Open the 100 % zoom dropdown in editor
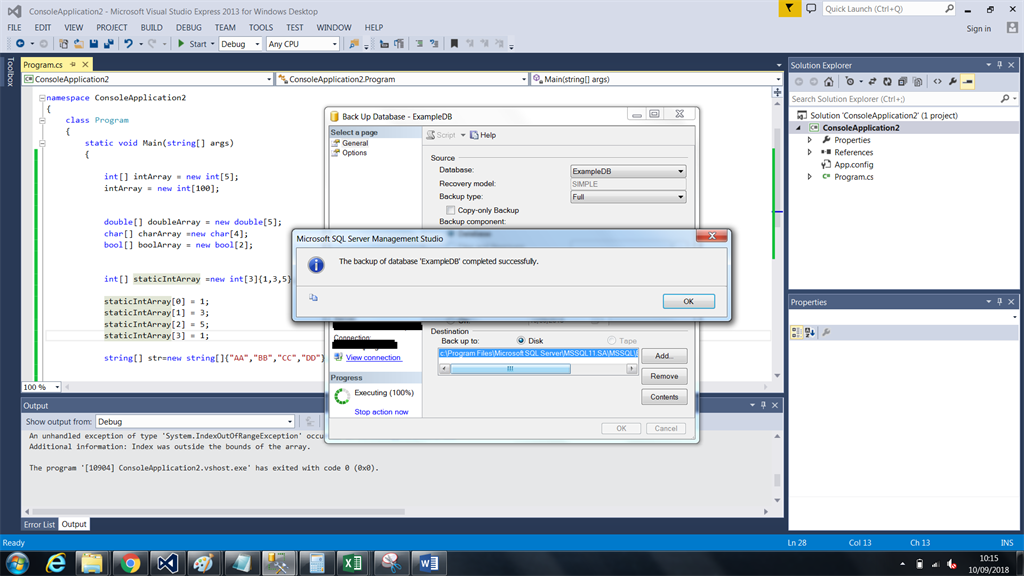The width and height of the screenshot is (1024, 576). point(41,387)
